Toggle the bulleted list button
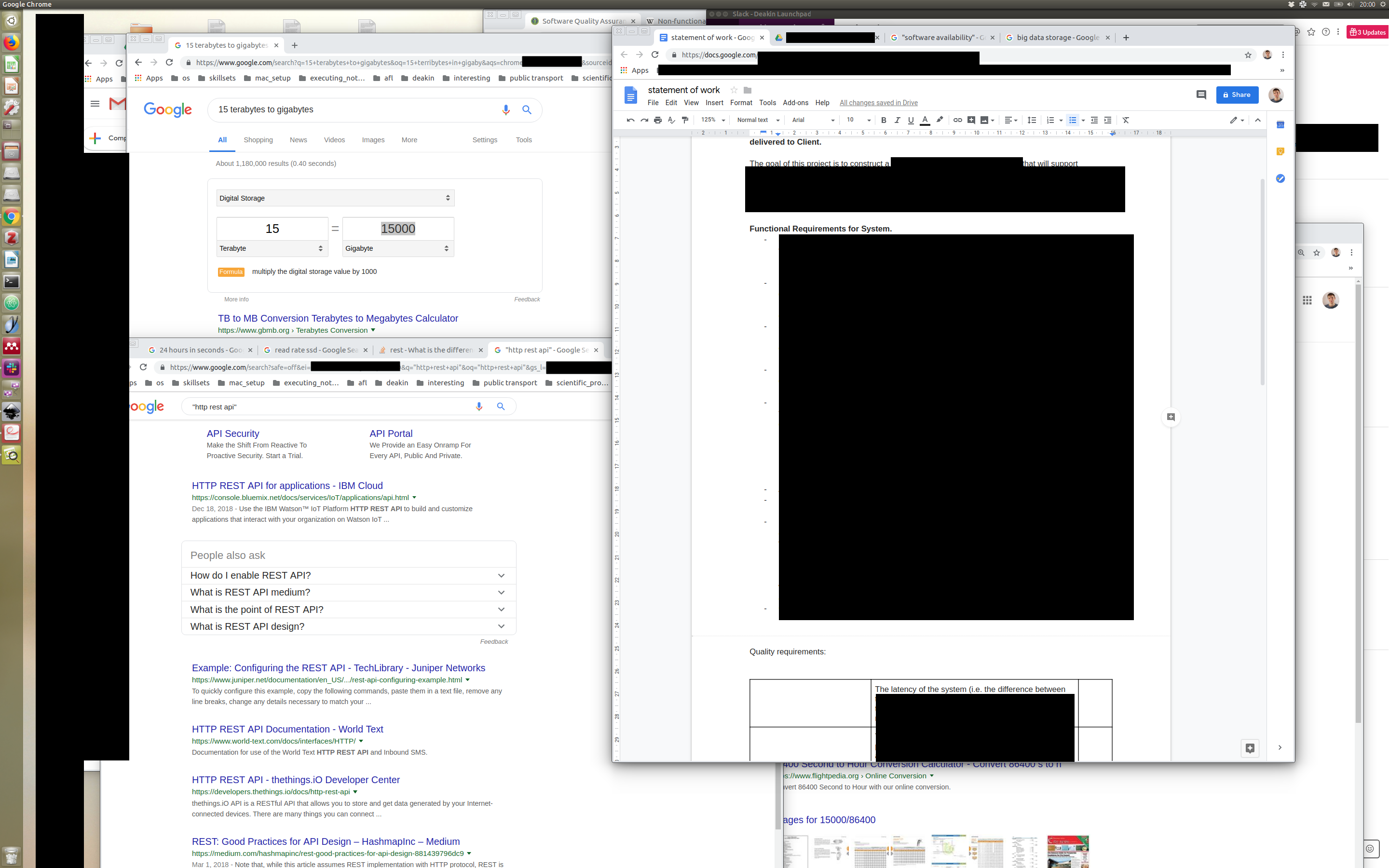Viewport: 1389px width, 868px height. [x=1072, y=120]
